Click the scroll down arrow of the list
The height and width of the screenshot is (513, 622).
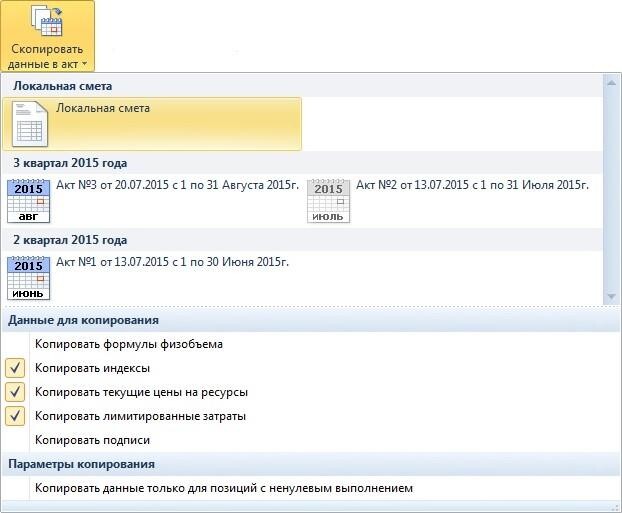[611, 297]
